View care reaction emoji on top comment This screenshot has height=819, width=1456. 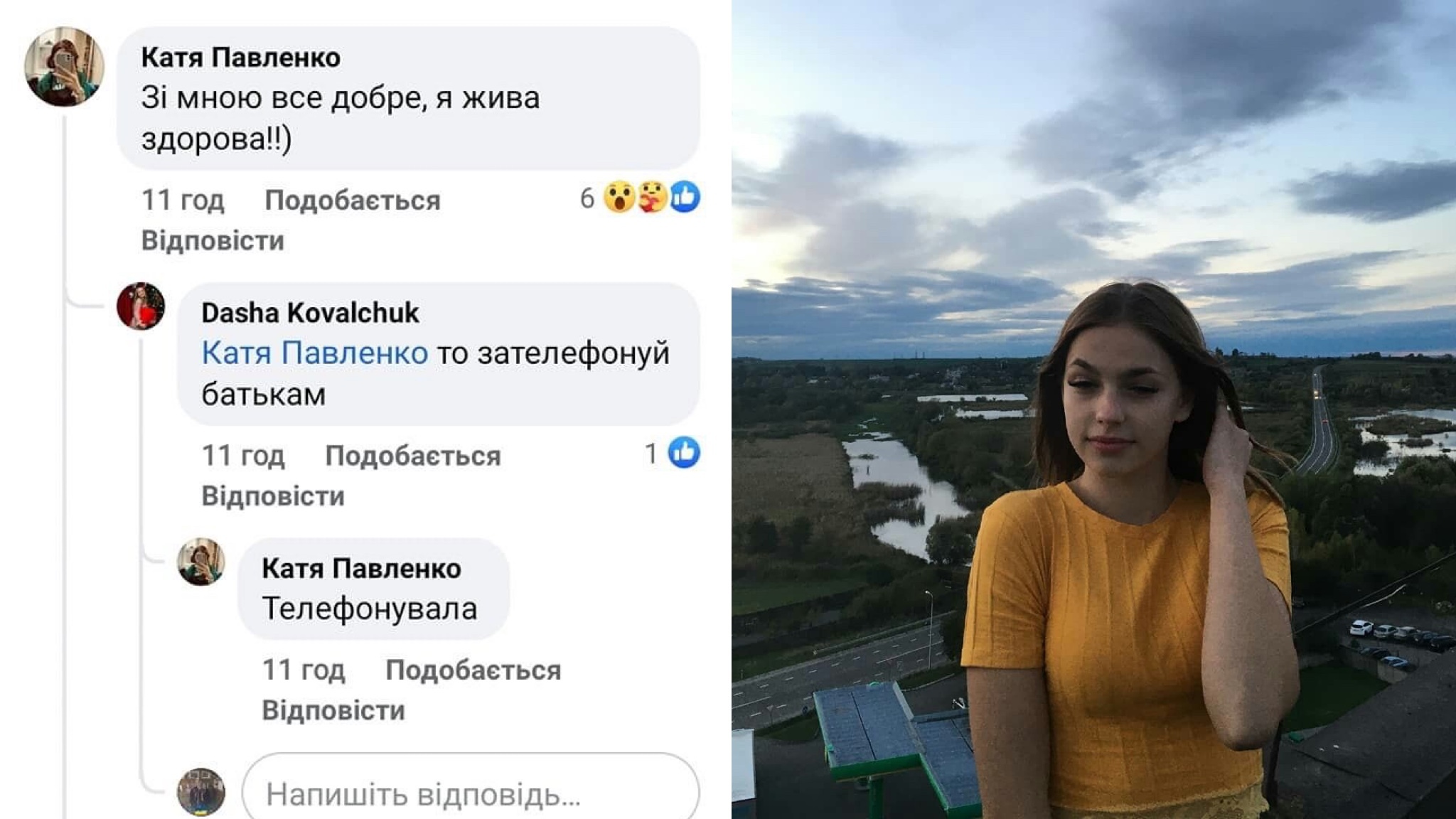point(652,198)
